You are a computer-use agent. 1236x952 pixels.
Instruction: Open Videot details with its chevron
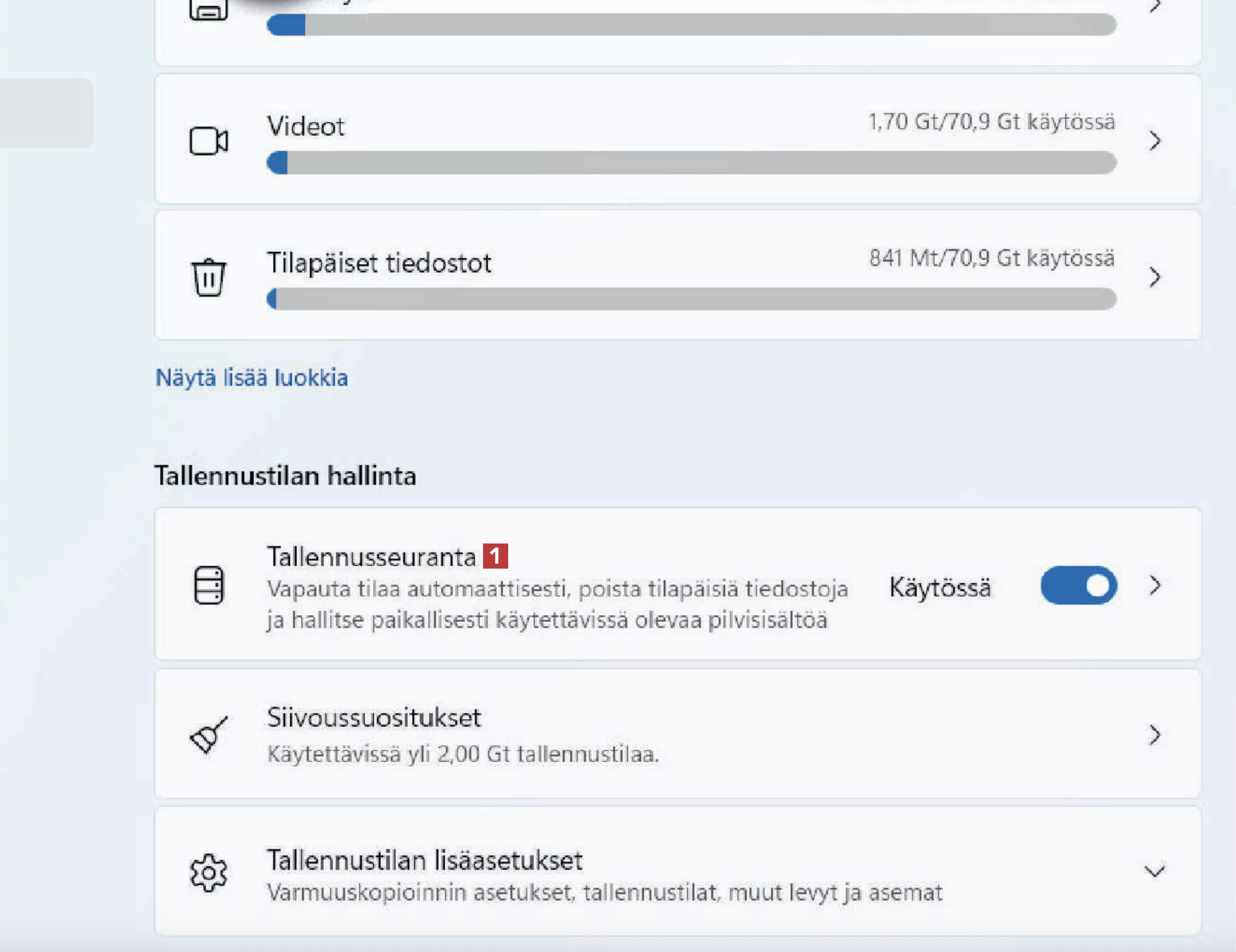[x=1154, y=141]
